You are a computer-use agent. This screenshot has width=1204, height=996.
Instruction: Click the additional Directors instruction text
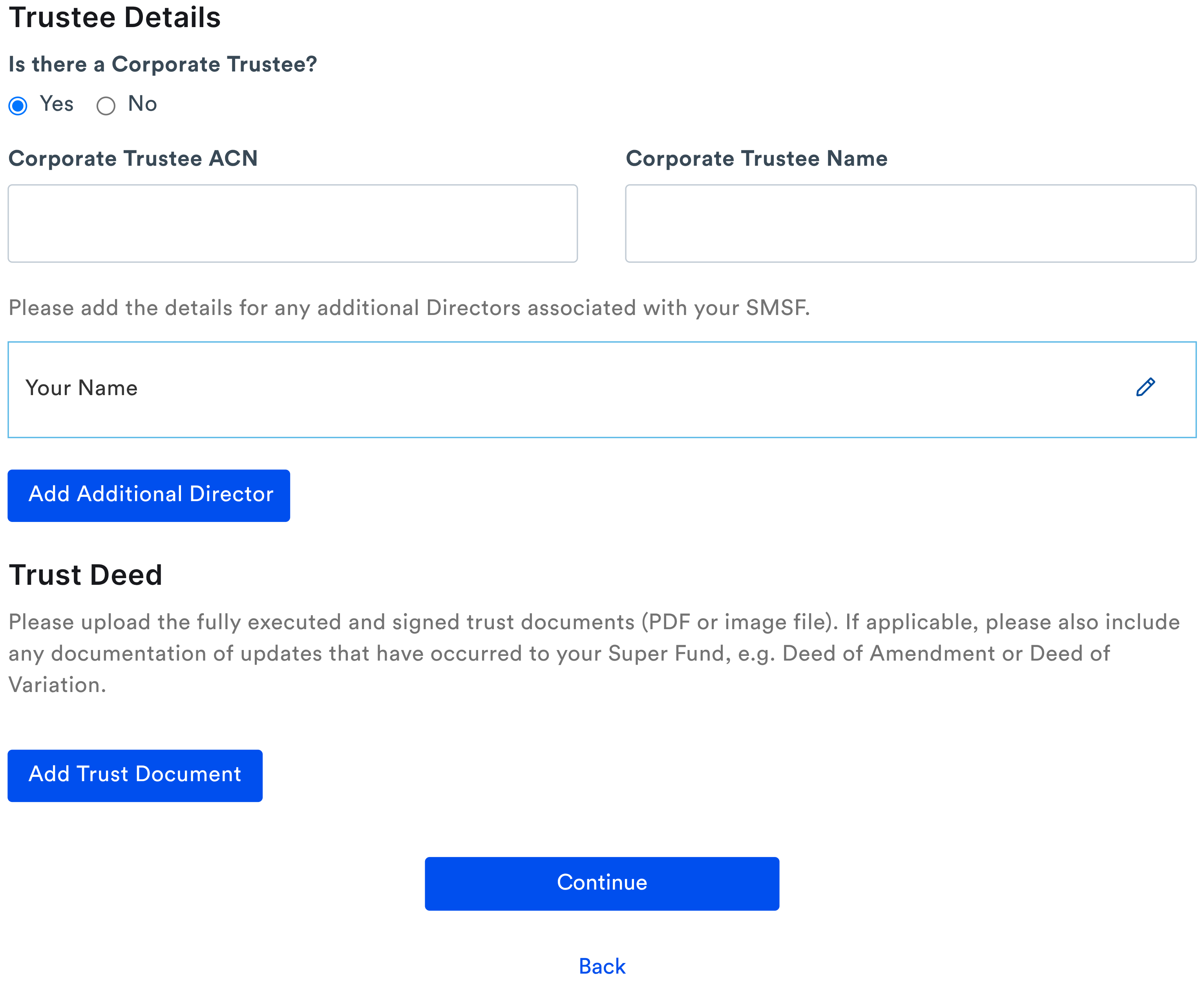coord(409,308)
